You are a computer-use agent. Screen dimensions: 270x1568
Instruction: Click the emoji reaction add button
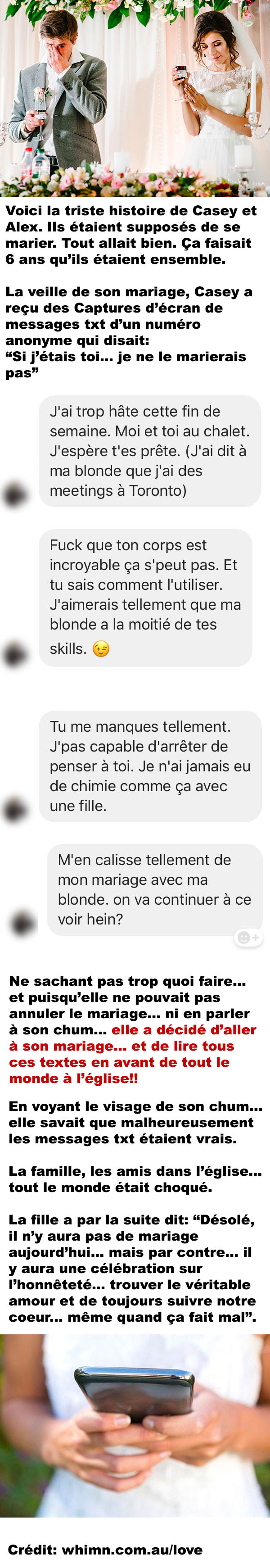pyautogui.click(x=248, y=938)
